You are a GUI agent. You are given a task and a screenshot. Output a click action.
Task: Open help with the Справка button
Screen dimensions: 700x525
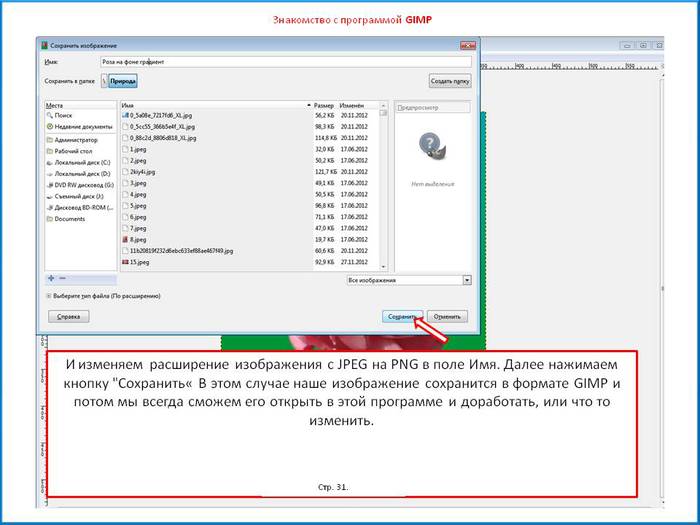[x=69, y=317]
